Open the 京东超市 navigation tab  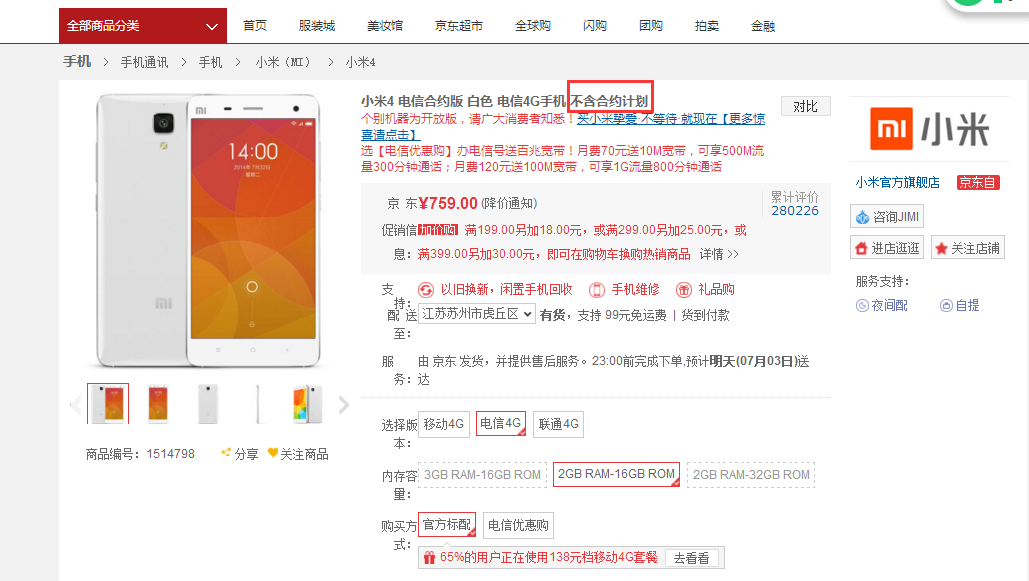tap(458, 25)
